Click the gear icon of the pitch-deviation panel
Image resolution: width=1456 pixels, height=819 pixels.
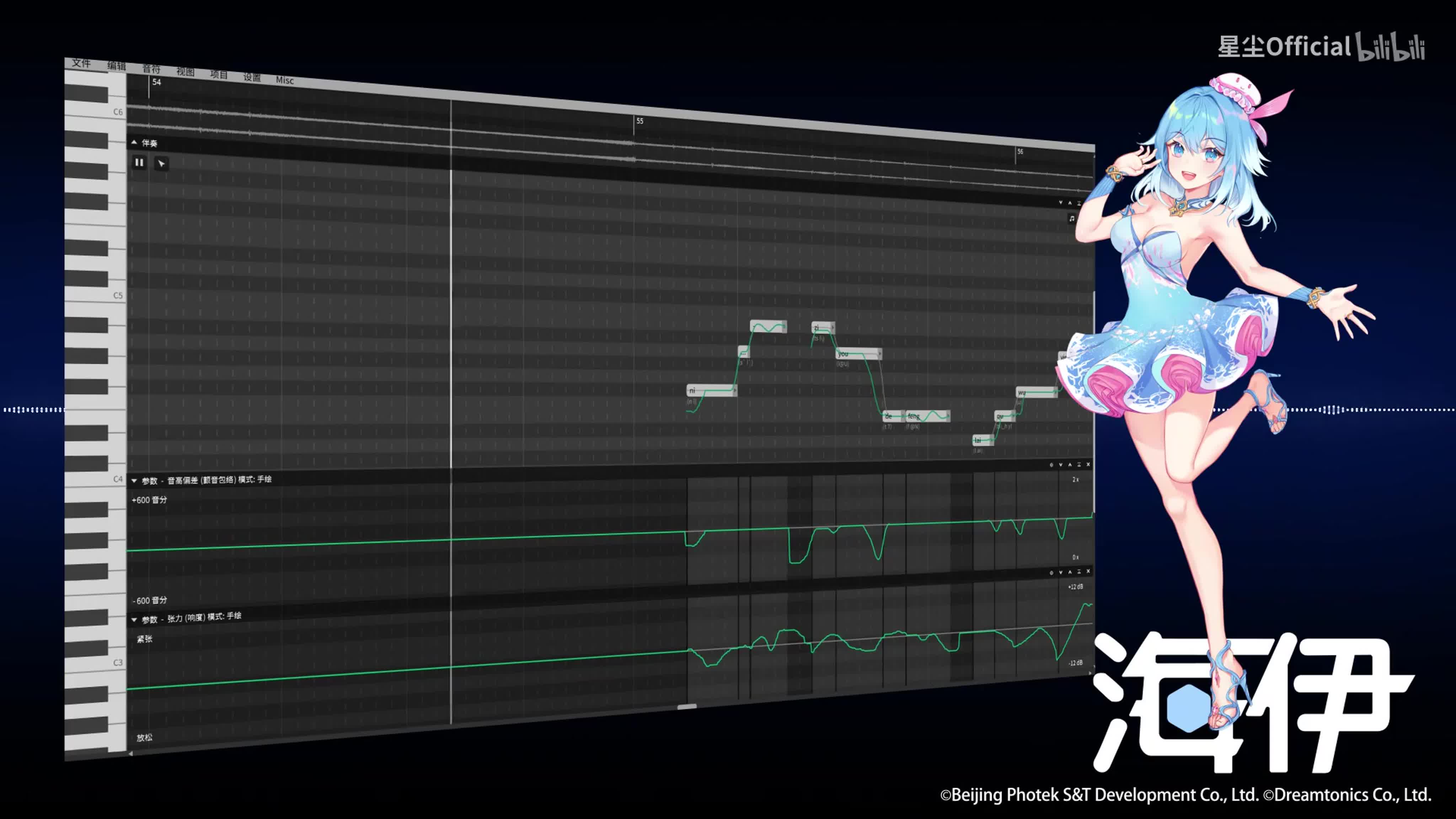coord(1051,465)
